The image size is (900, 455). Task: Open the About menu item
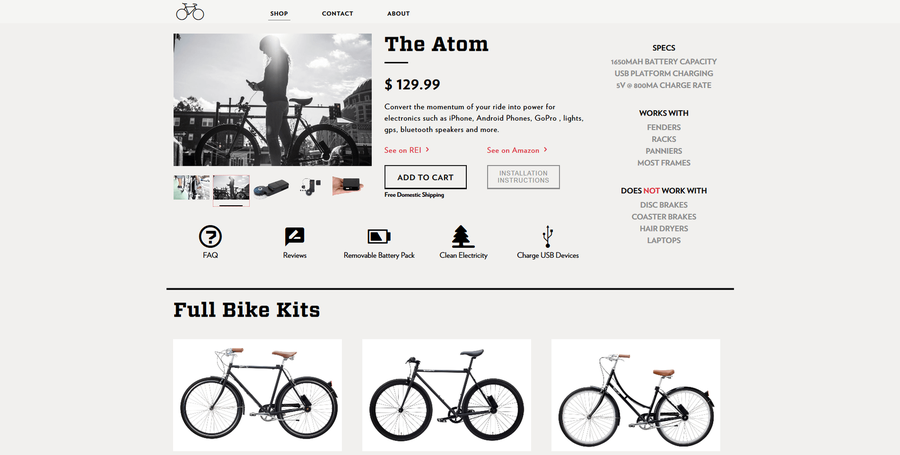click(x=398, y=13)
